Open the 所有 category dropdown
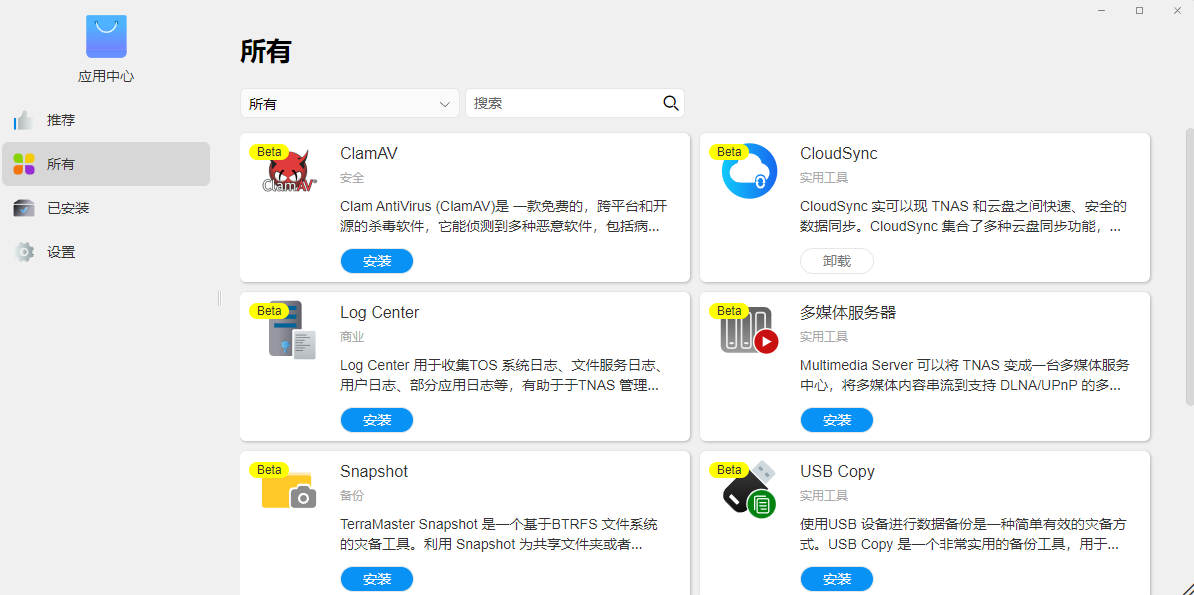The width and height of the screenshot is (1194, 595). [350, 104]
